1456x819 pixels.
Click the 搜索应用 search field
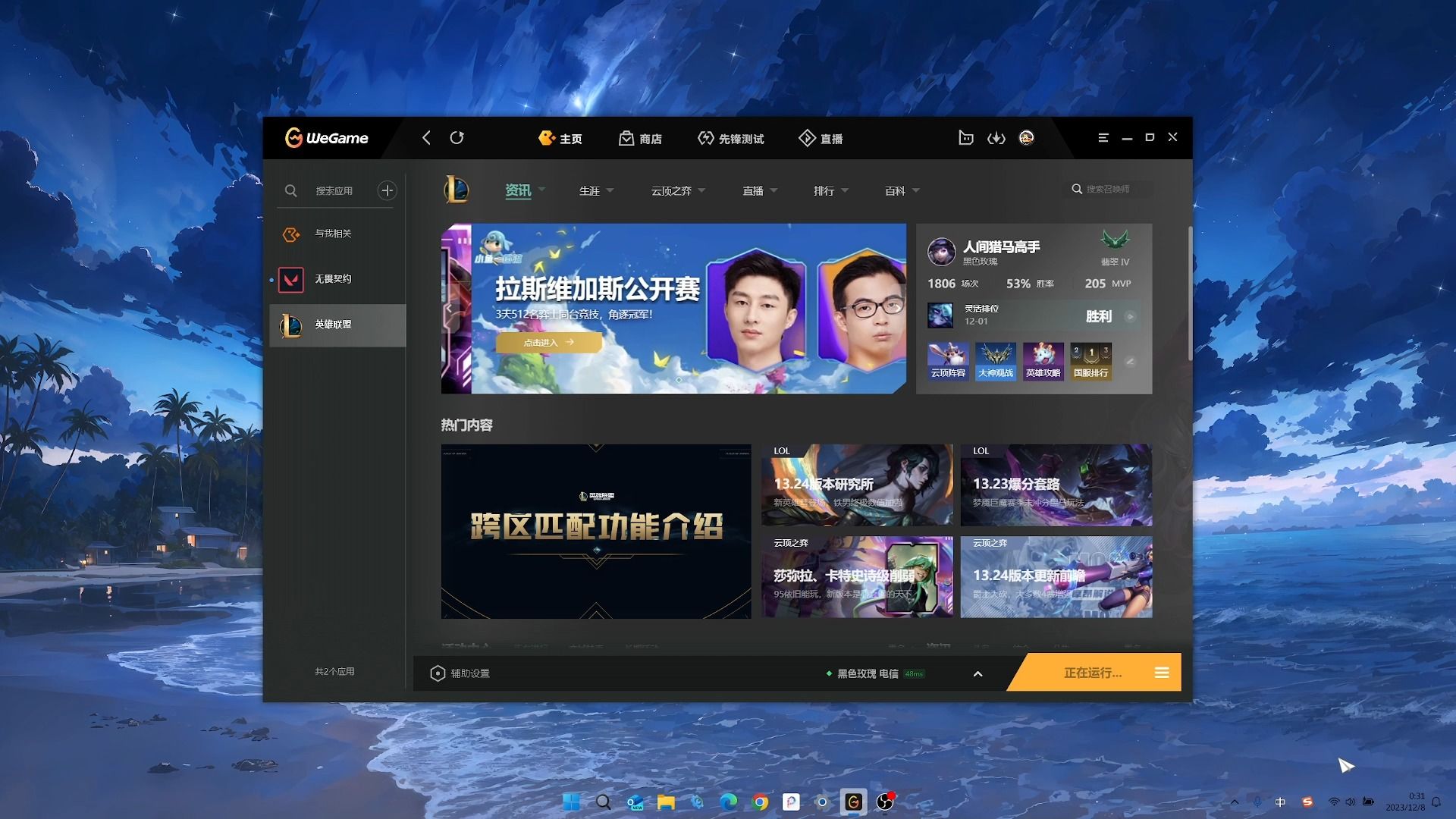pos(334,191)
